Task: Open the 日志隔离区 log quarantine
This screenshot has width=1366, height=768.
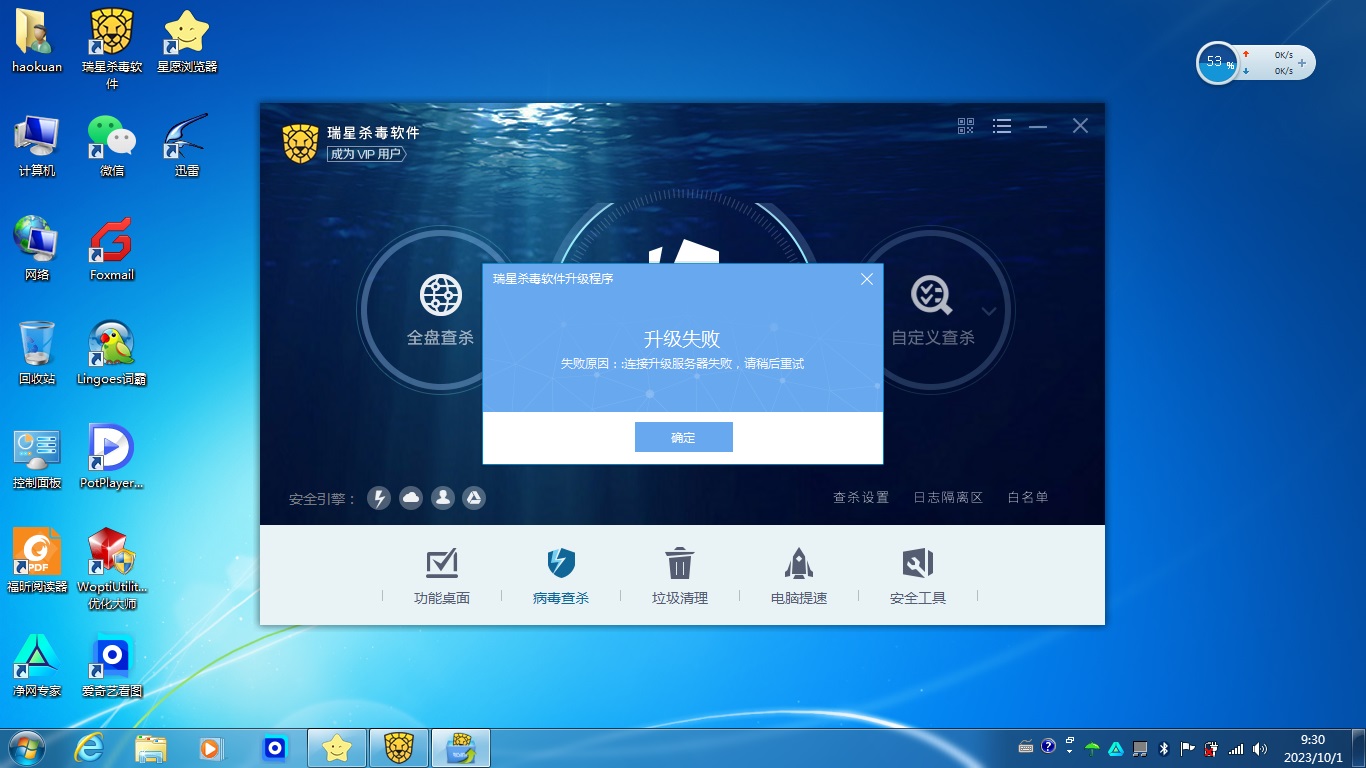Action: click(x=948, y=497)
